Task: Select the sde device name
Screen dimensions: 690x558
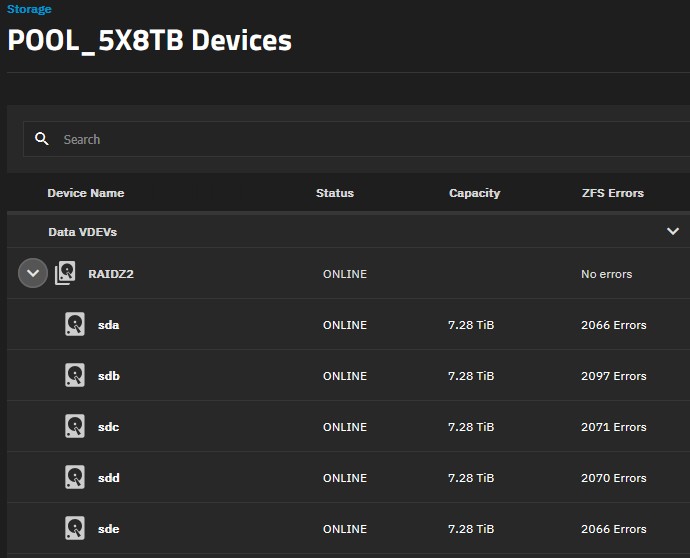Action: pos(108,529)
